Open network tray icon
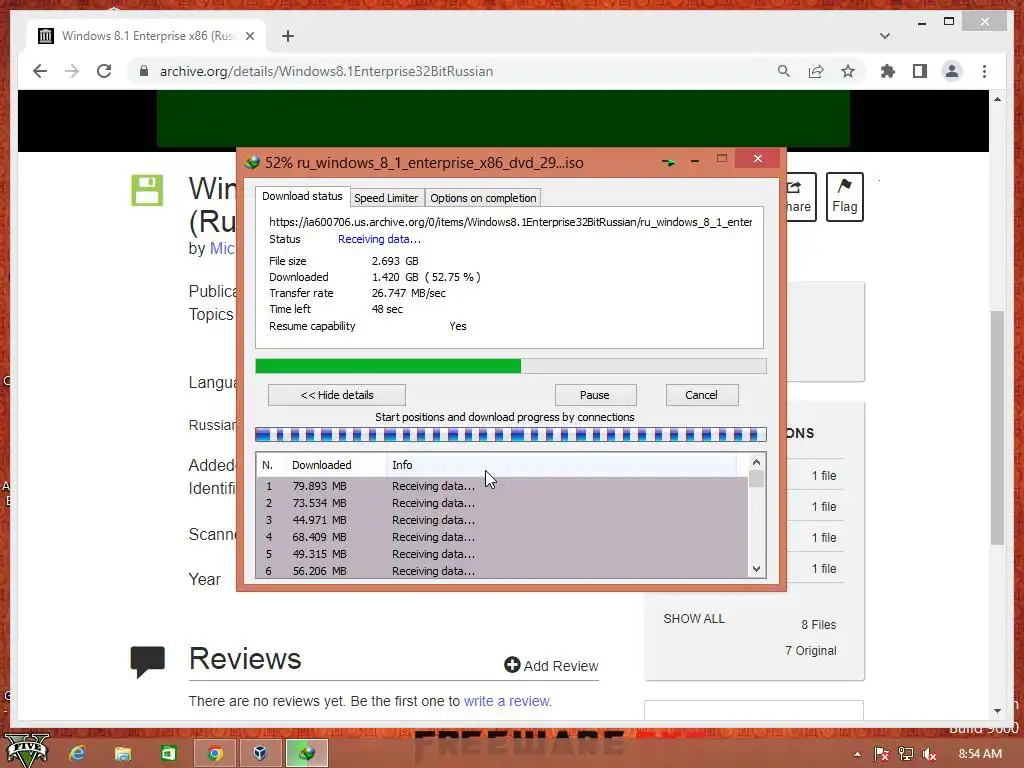This screenshot has height=768, width=1024. 906,754
